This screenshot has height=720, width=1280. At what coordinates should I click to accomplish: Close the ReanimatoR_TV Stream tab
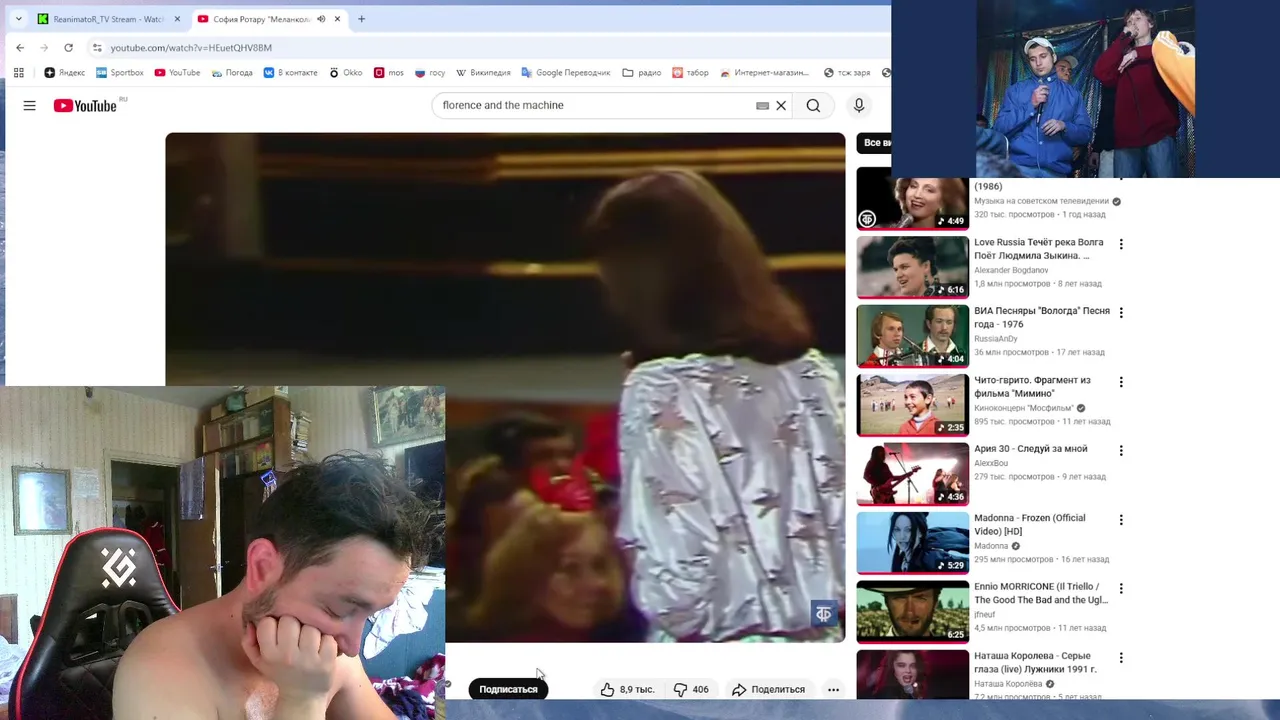[177, 19]
